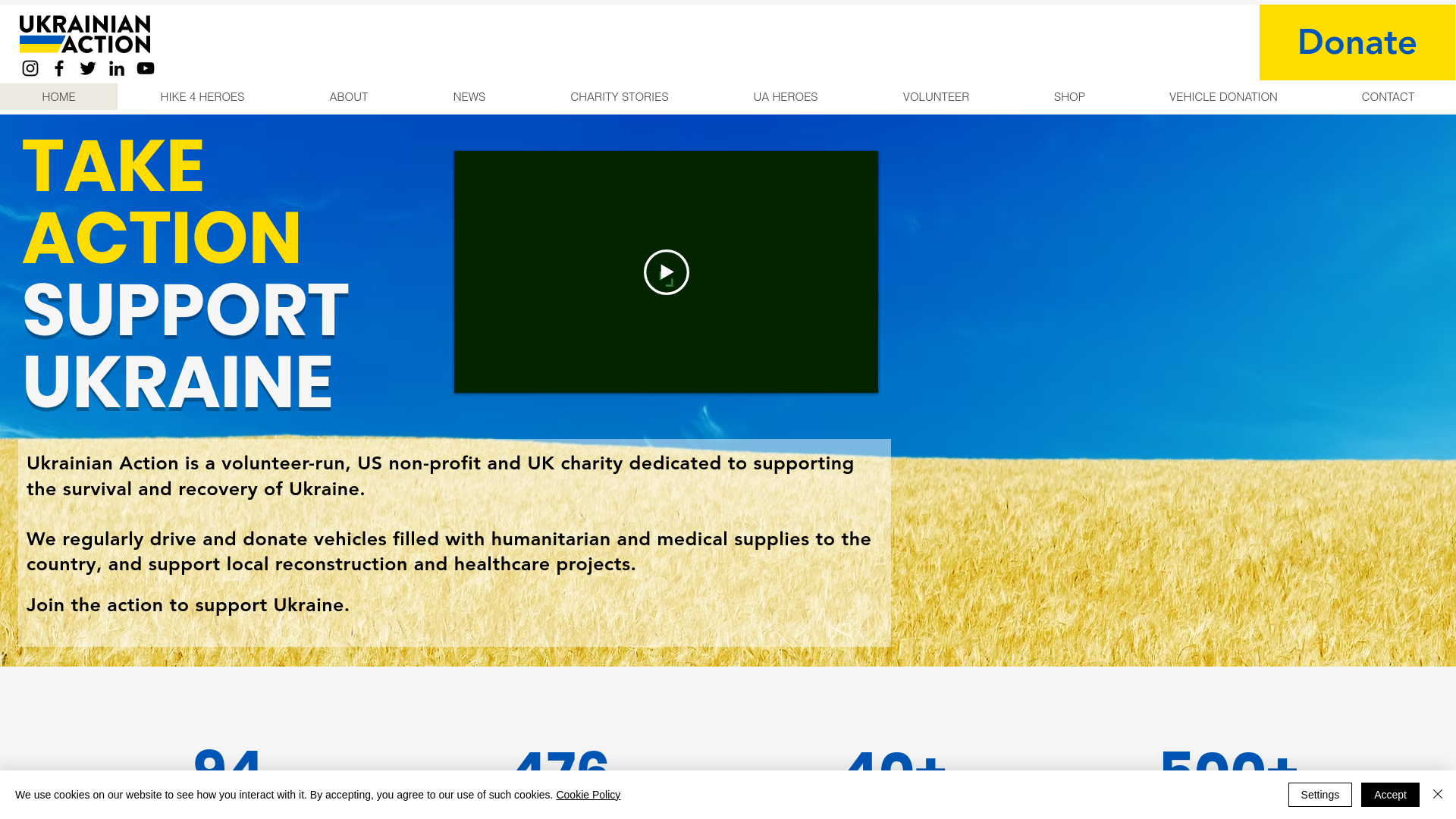This screenshot has height=819, width=1456.
Task: Open the VOLUNTEER page
Action: 936,97
